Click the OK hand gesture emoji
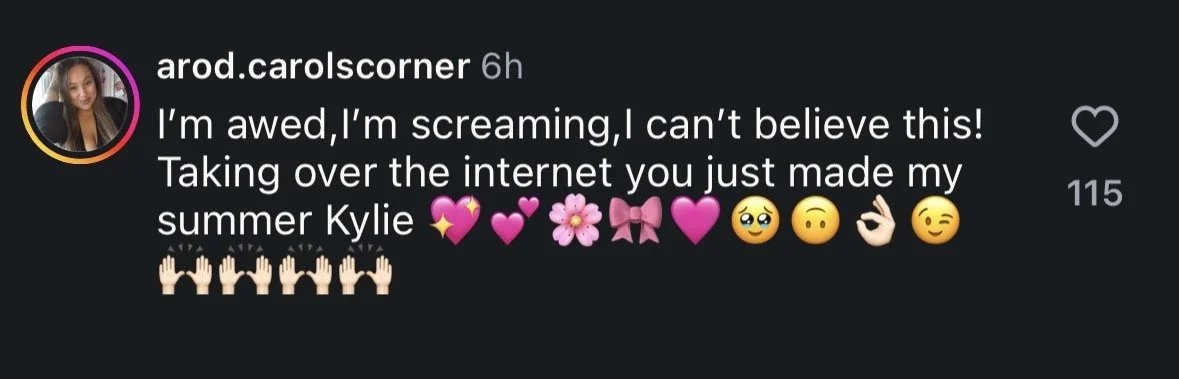This screenshot has width=1179, height=379. click(876, 222)
